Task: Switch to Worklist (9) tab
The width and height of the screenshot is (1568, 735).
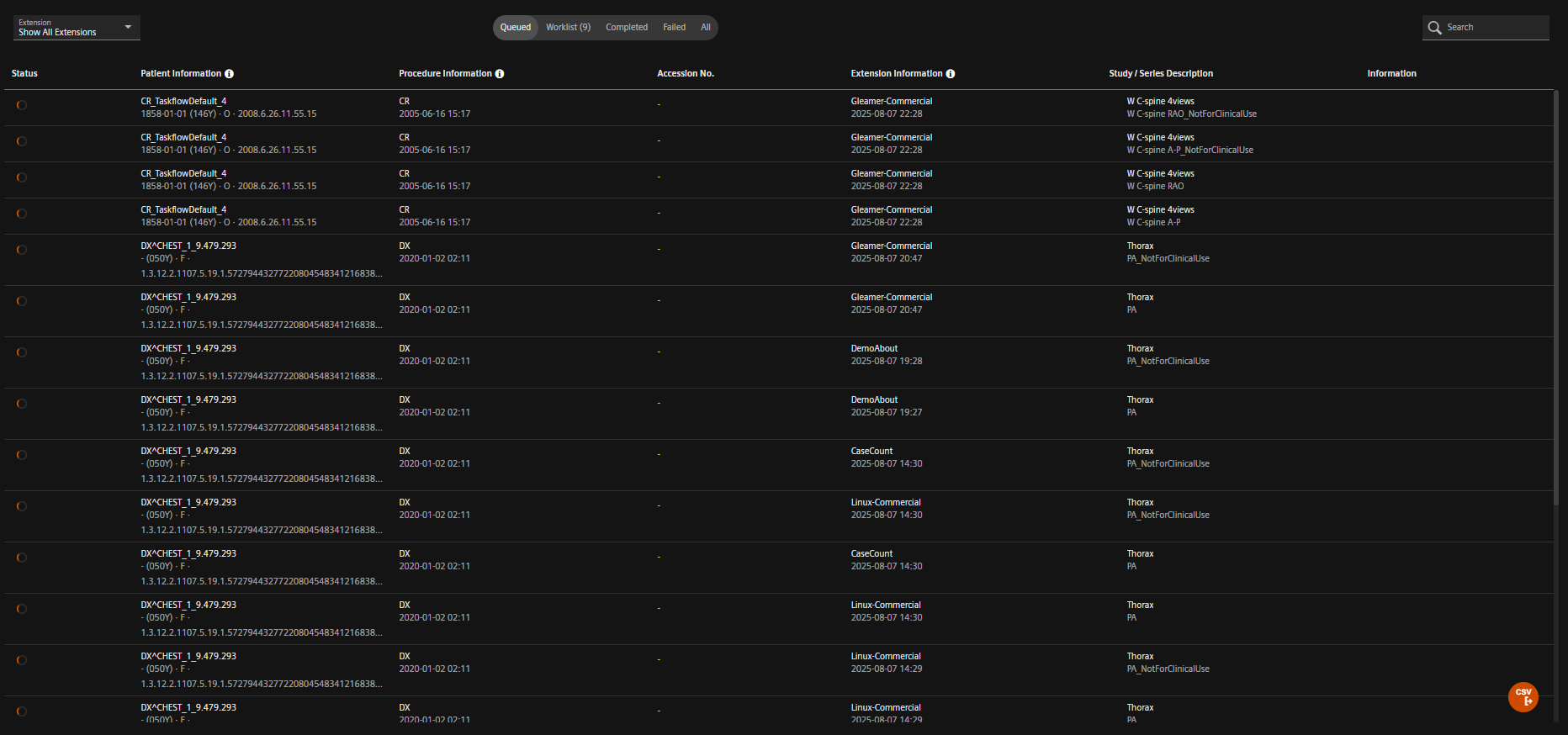Action: point(568,28)
